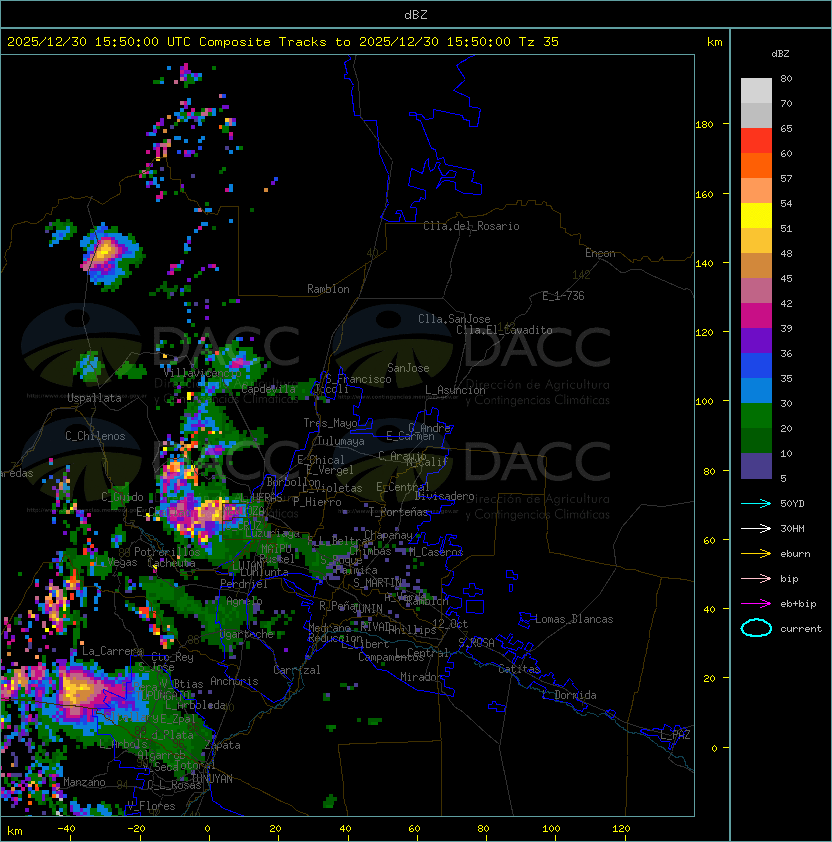Click the 'C_Chilenos' map label
This screenshot has width=832, height=842.
coord(95,436)
